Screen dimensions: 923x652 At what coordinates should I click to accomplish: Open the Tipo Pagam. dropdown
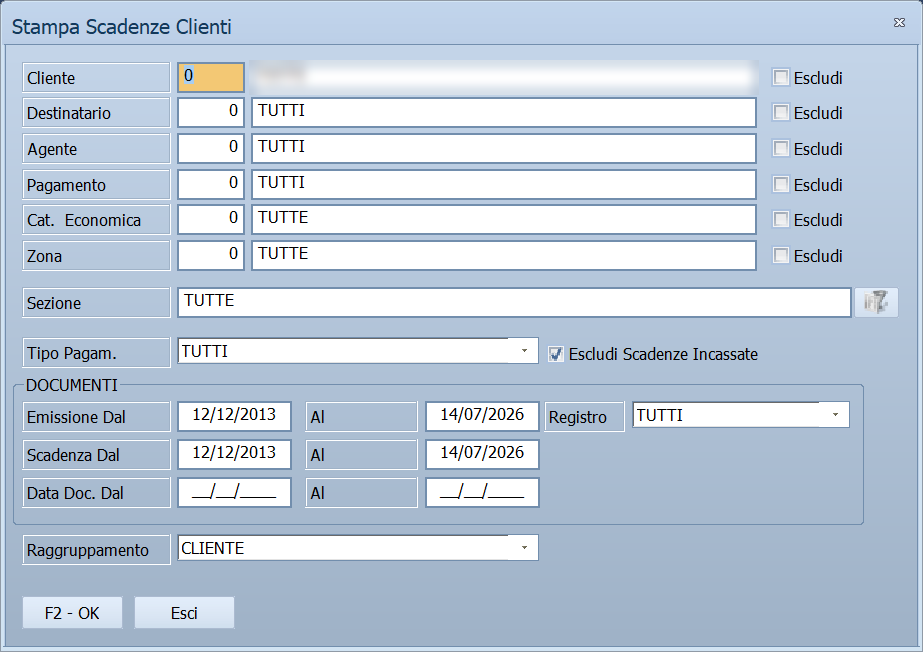pyautogui.click(x=524, y=351)
